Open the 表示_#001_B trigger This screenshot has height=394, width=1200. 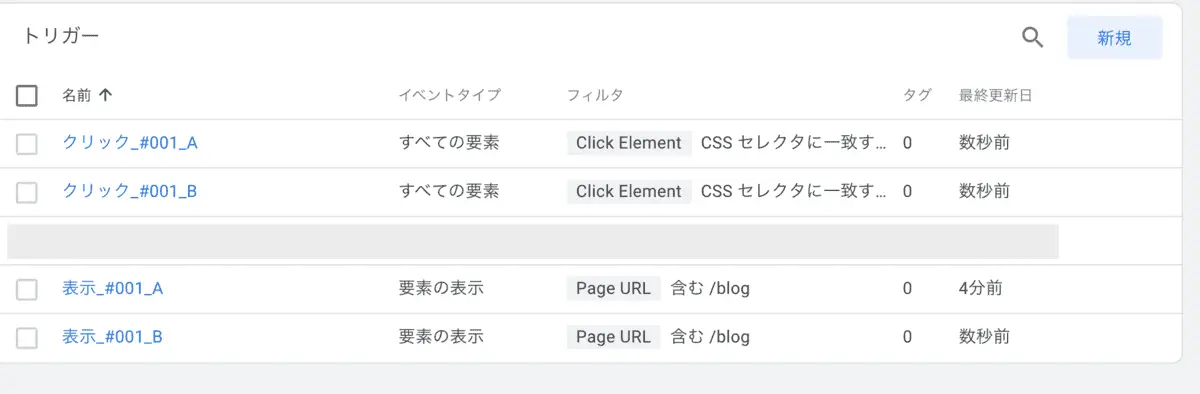[112, 337]
